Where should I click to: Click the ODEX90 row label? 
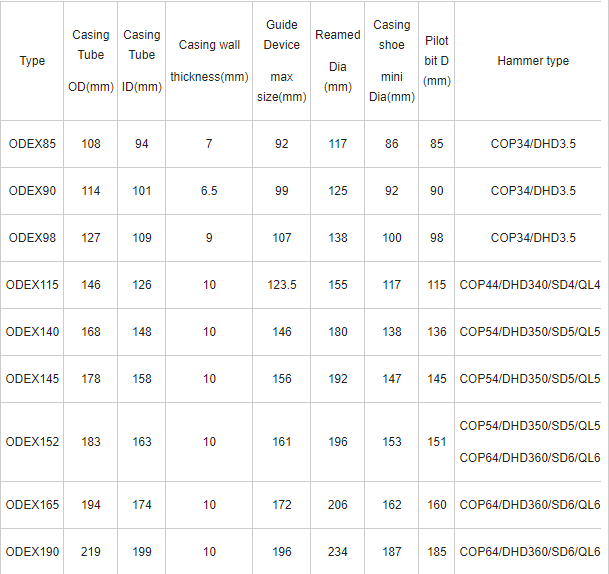(x=32, y=191)
